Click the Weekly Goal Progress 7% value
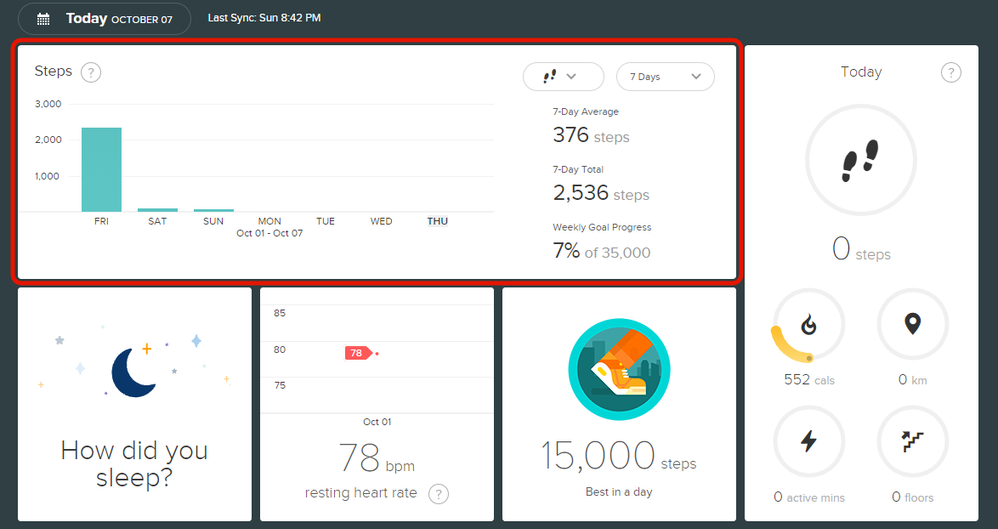 click(x=566, y=251)
